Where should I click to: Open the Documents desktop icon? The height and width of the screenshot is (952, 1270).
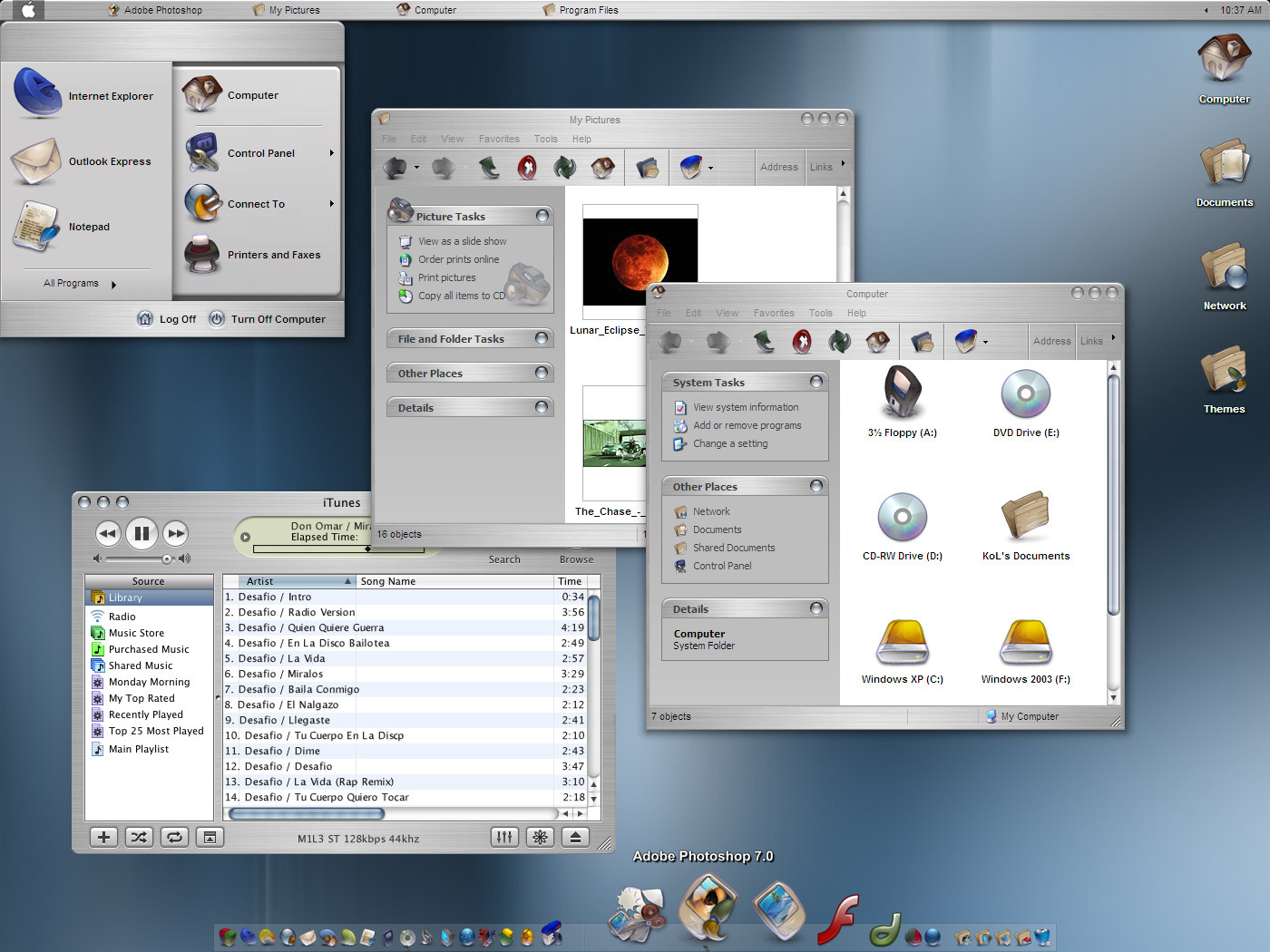(1225, 174)
